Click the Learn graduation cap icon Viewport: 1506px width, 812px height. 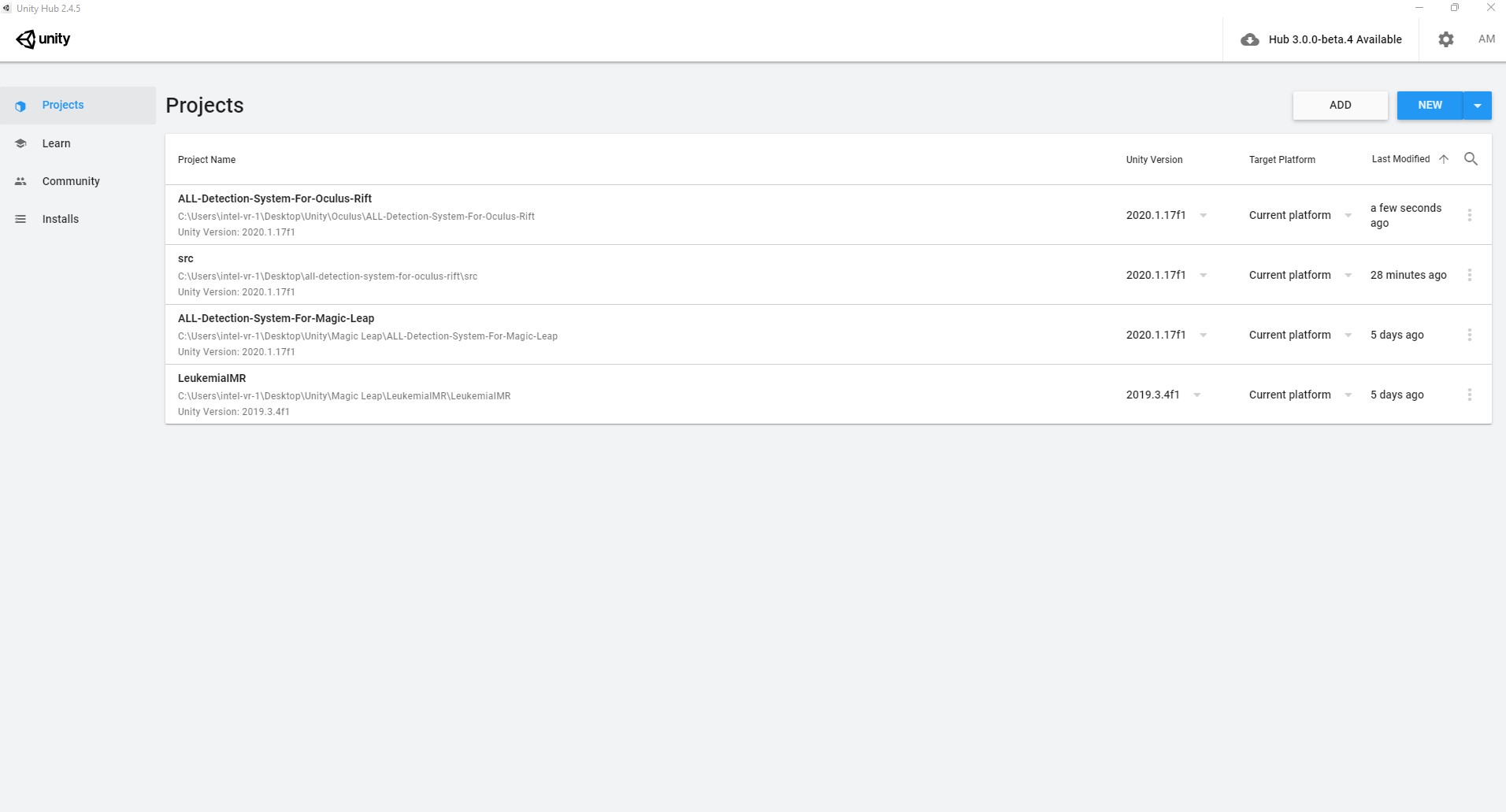pos(20,143)
